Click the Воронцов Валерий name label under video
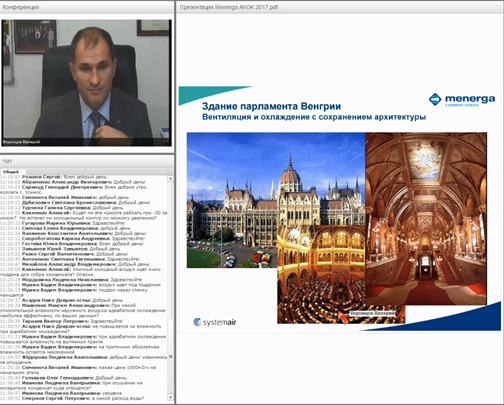 [21, 142]
